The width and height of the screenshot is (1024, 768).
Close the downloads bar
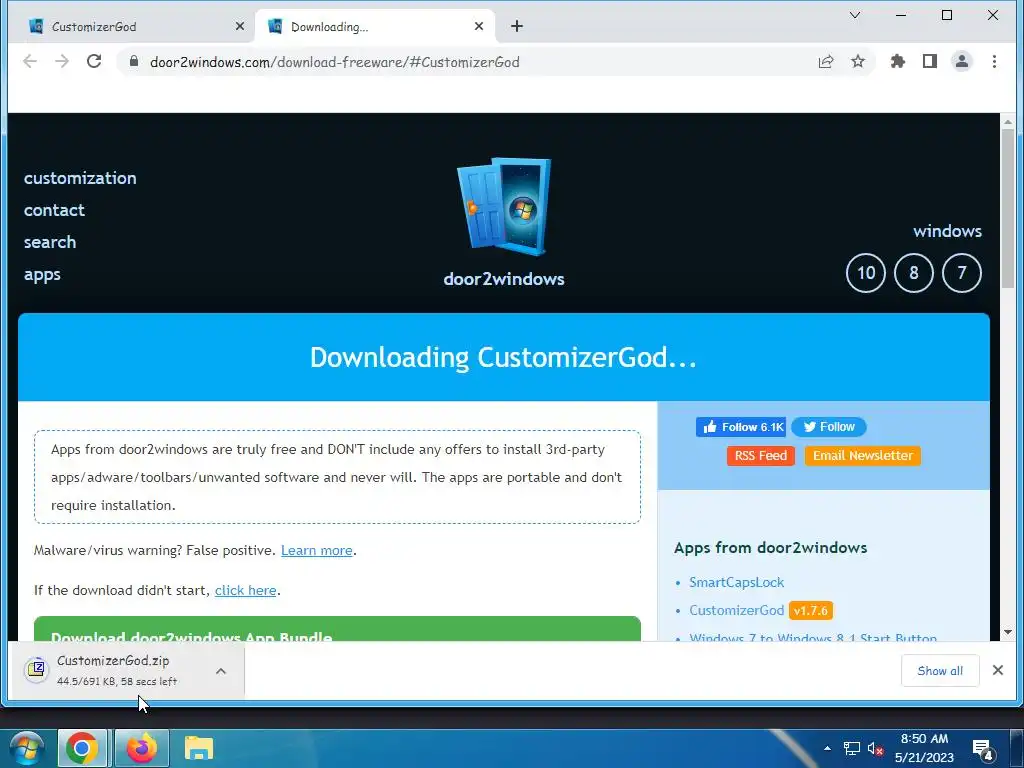point(997,670)
